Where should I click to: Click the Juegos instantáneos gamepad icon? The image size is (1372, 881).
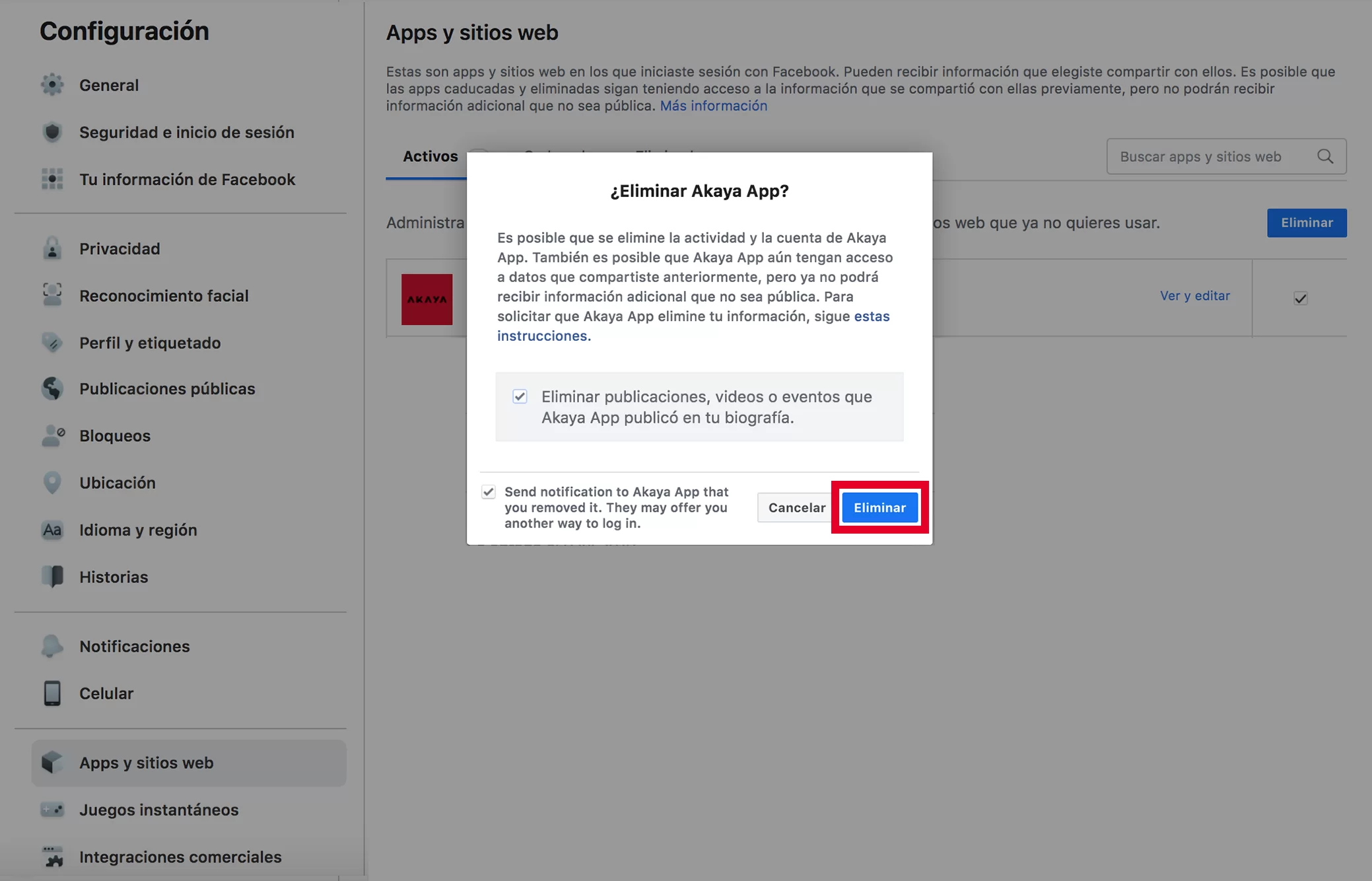pyautogui.click(x=52, y=809)
